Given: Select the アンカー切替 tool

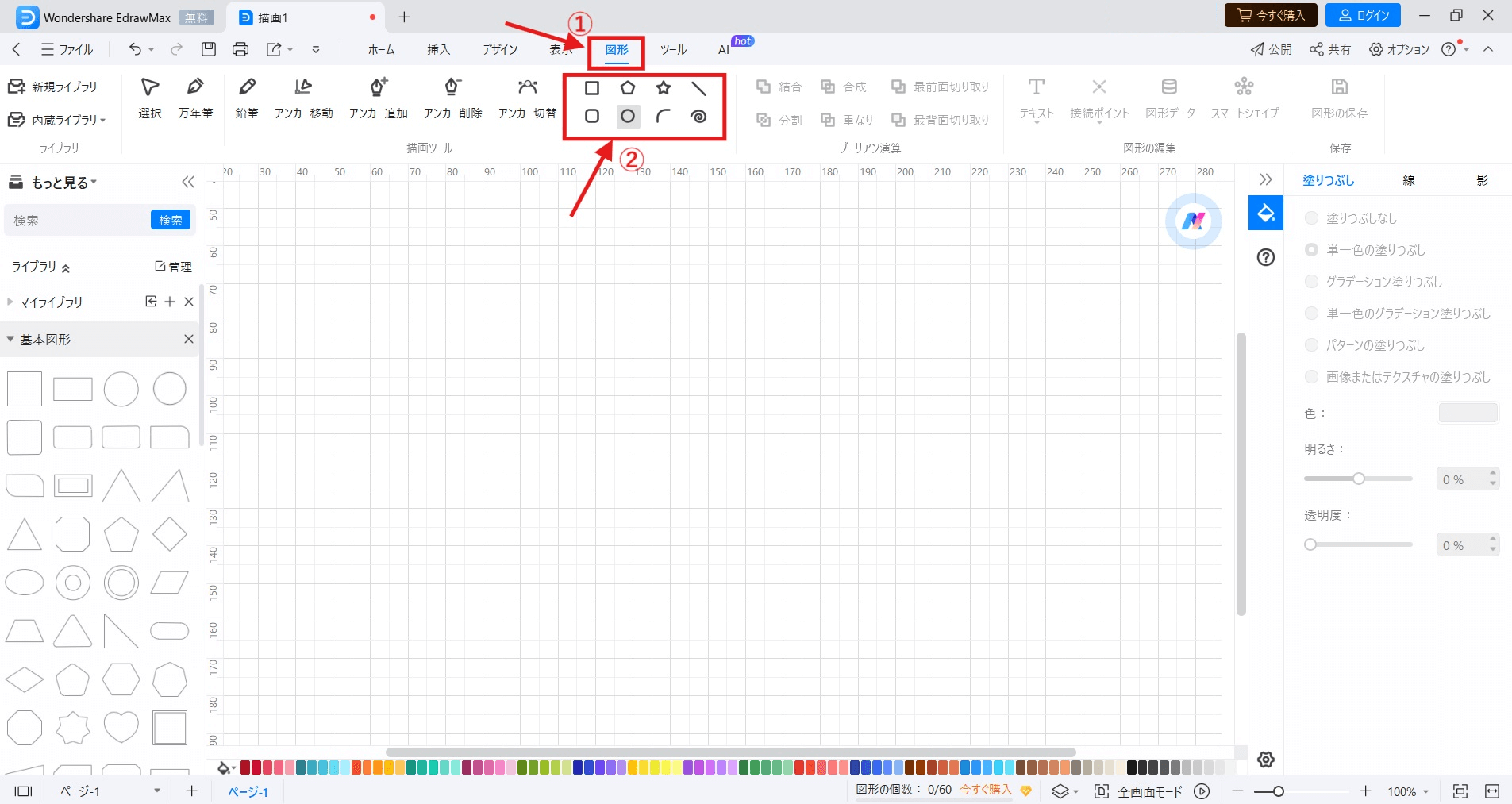Looking at the screenshot, I should point(527,98).
